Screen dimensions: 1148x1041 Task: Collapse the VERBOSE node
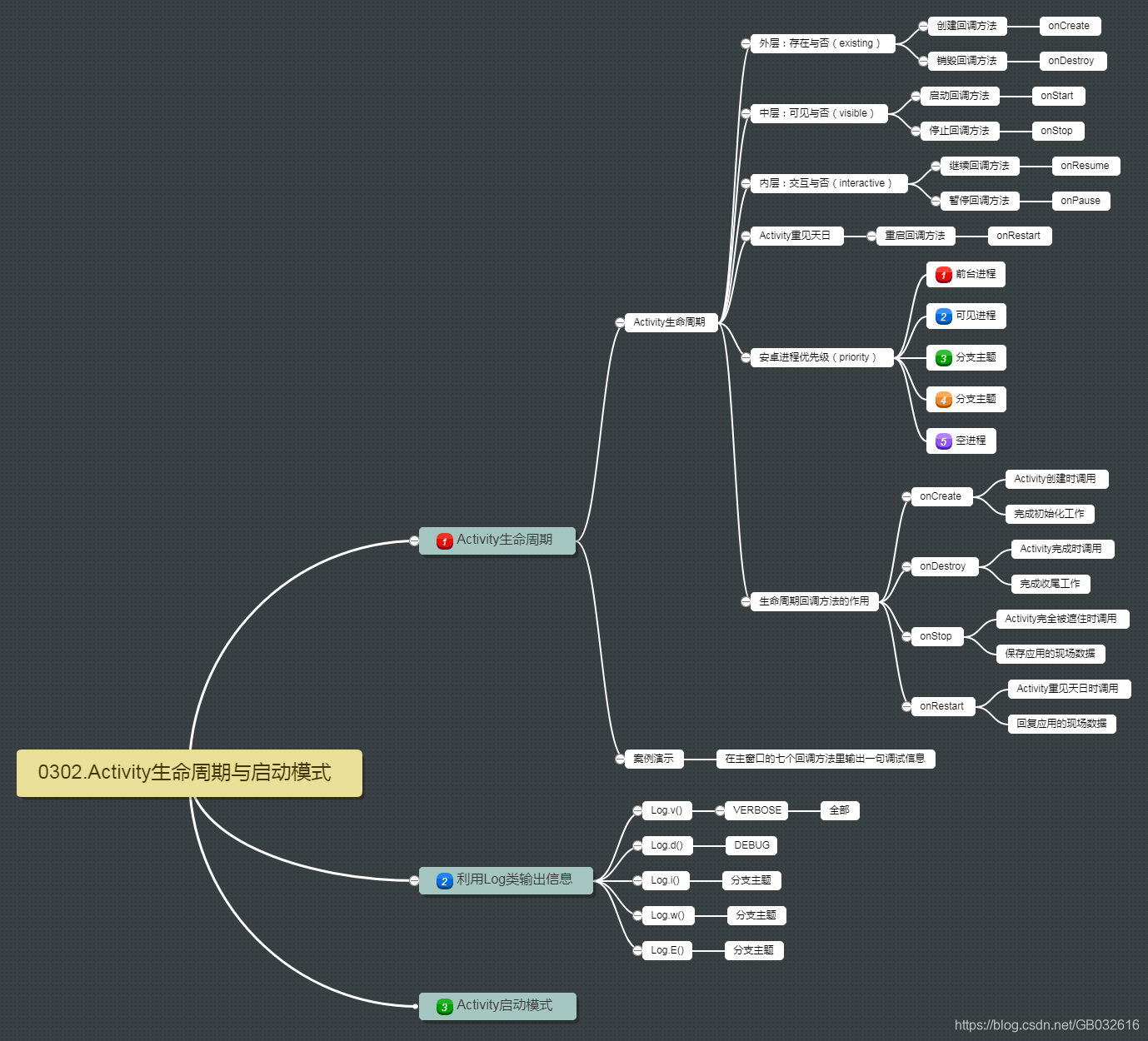[720, 810]
